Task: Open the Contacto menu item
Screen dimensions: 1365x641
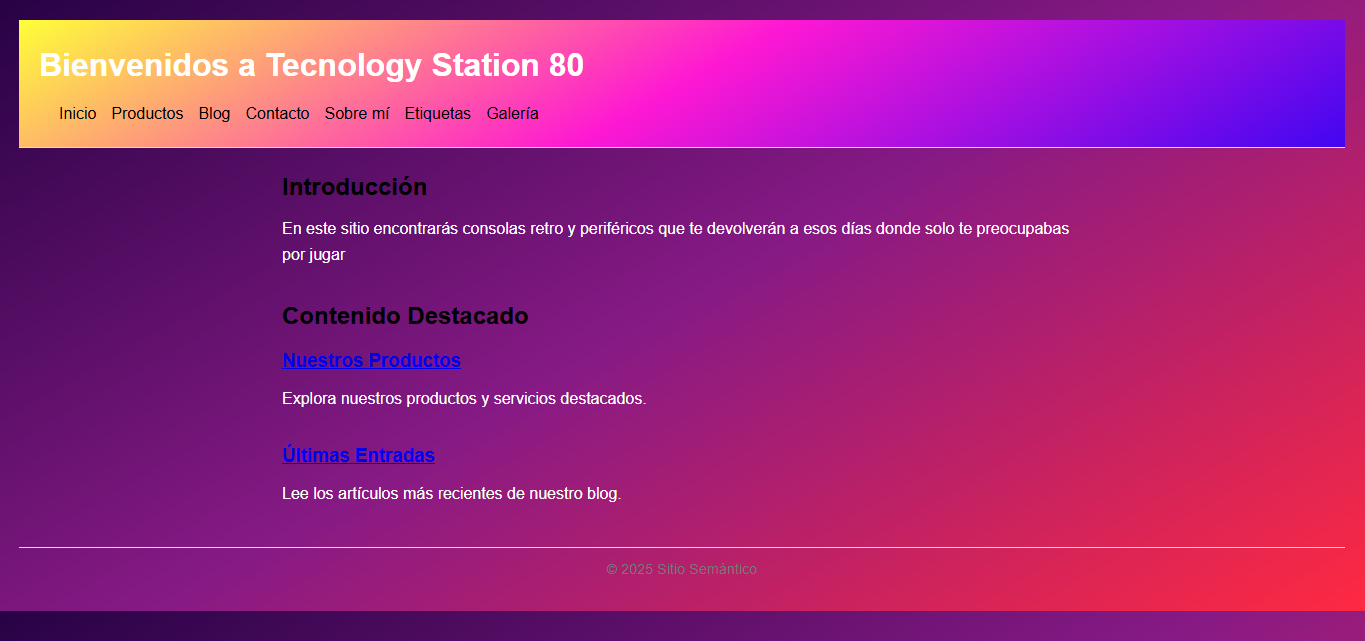Action: coord(277,114)
